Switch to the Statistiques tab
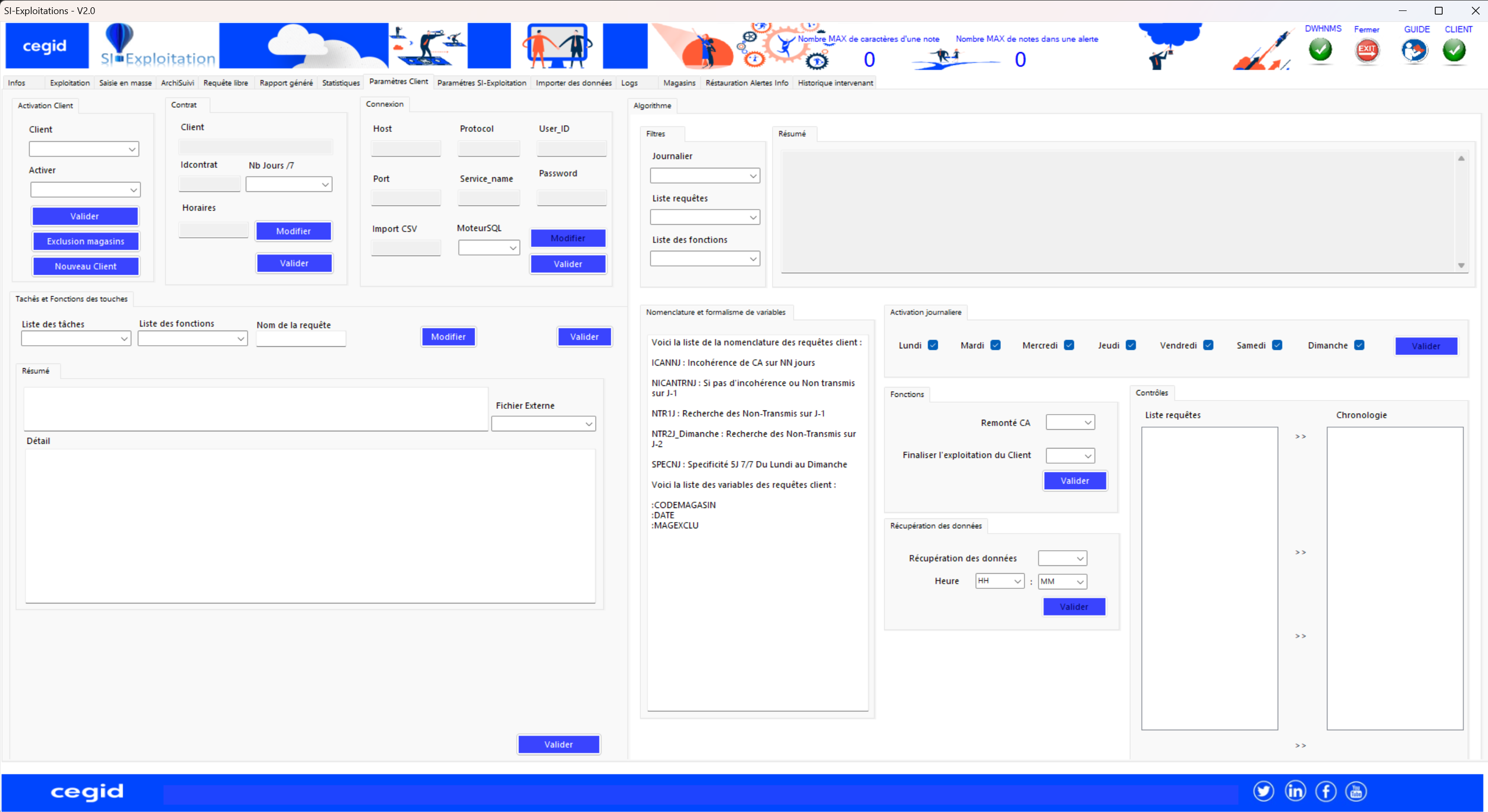This screenshot has width=1488, height=812. click(341, 83)
